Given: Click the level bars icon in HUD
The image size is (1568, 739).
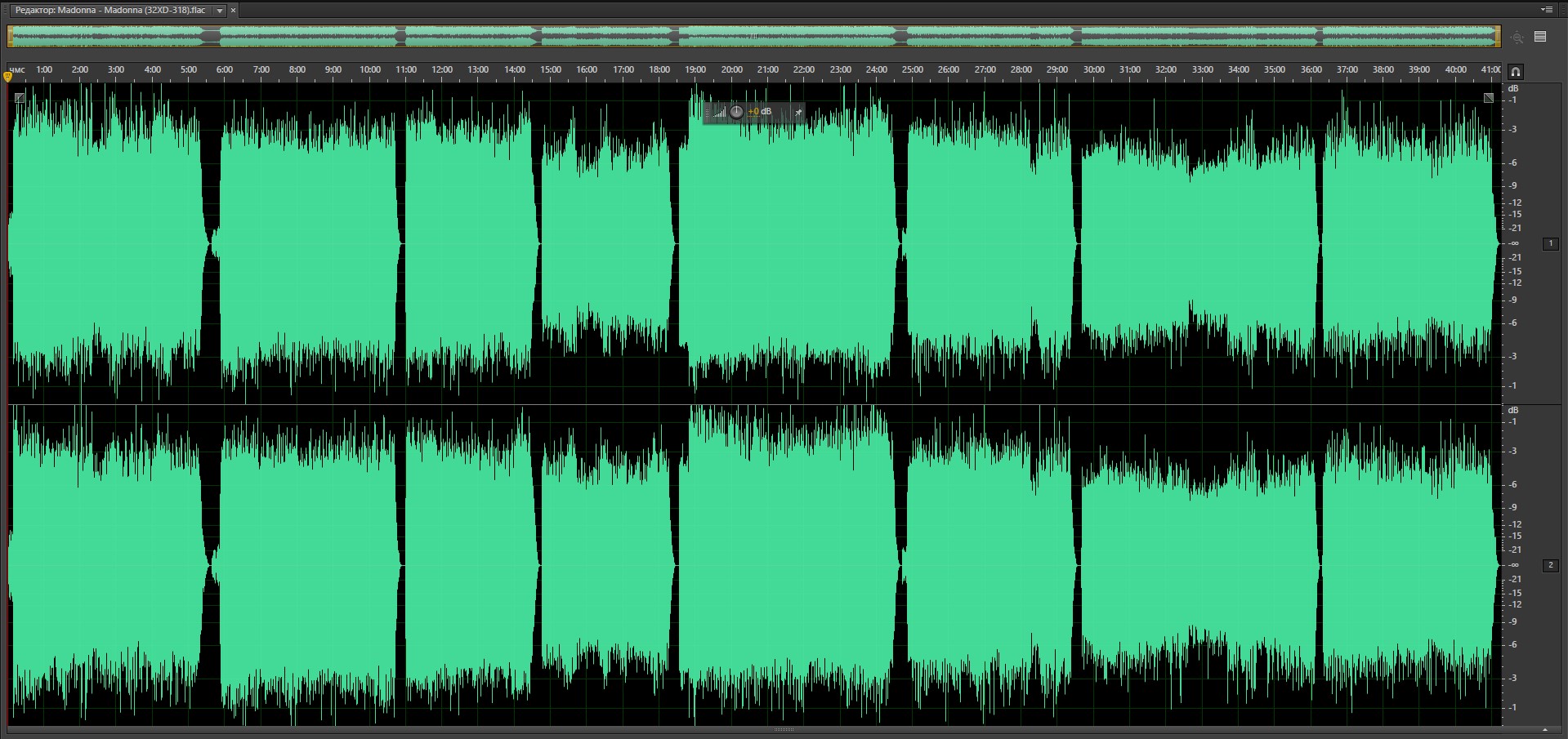Looking at the screenshot, I should pyautogui.click(x=719, y=112).
